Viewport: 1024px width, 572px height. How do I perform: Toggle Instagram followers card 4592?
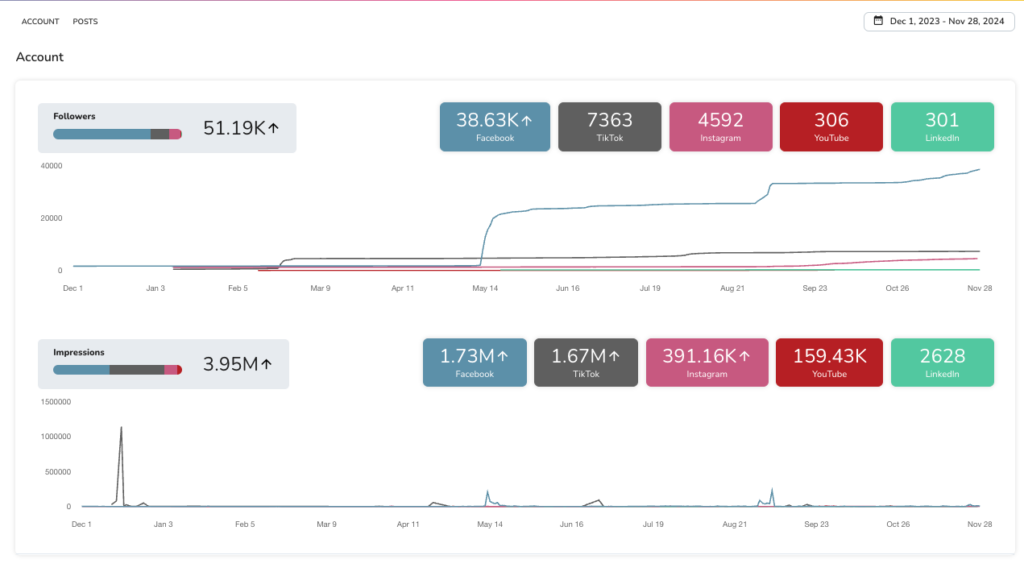720,127
